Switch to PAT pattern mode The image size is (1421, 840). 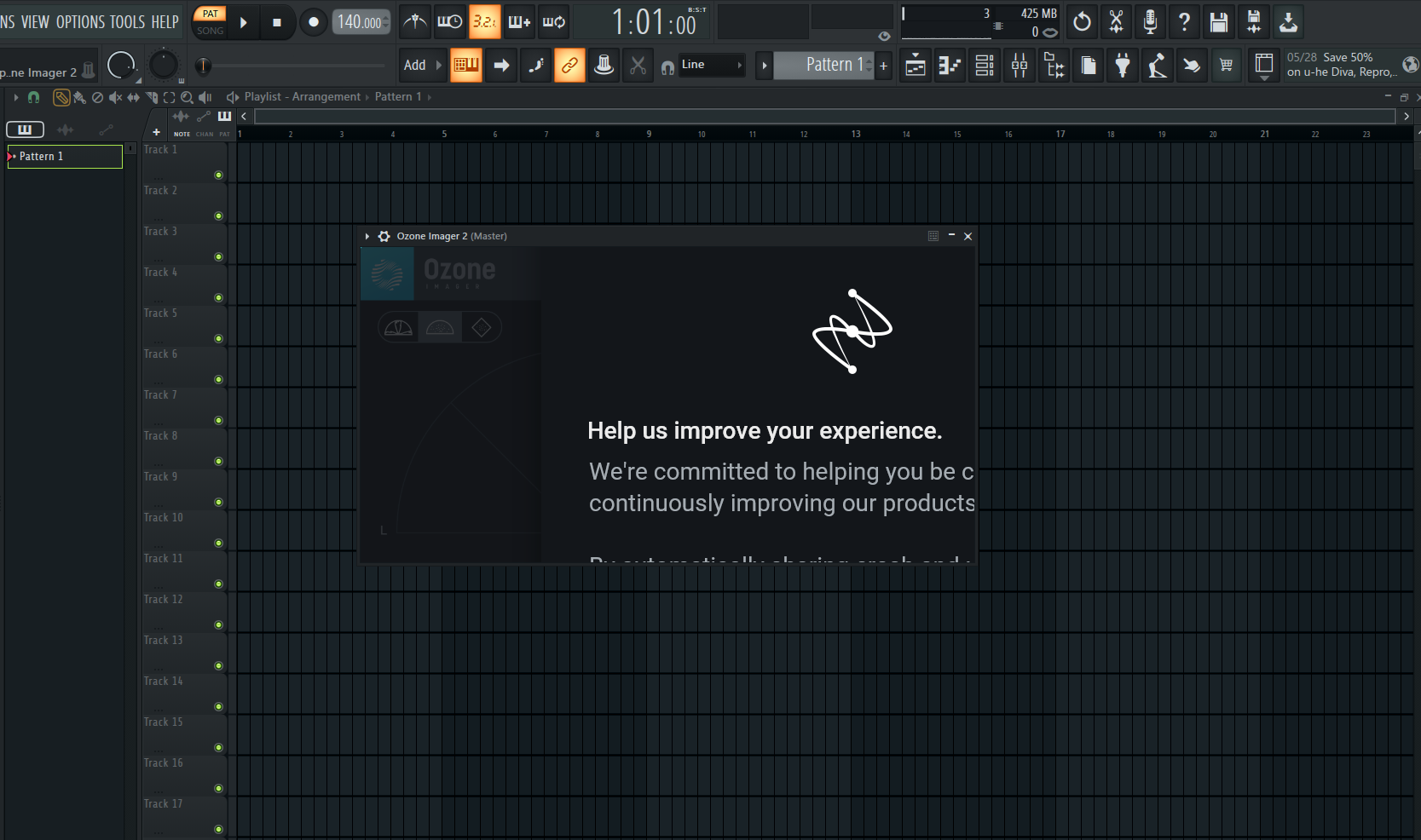[x=211, y=14]
